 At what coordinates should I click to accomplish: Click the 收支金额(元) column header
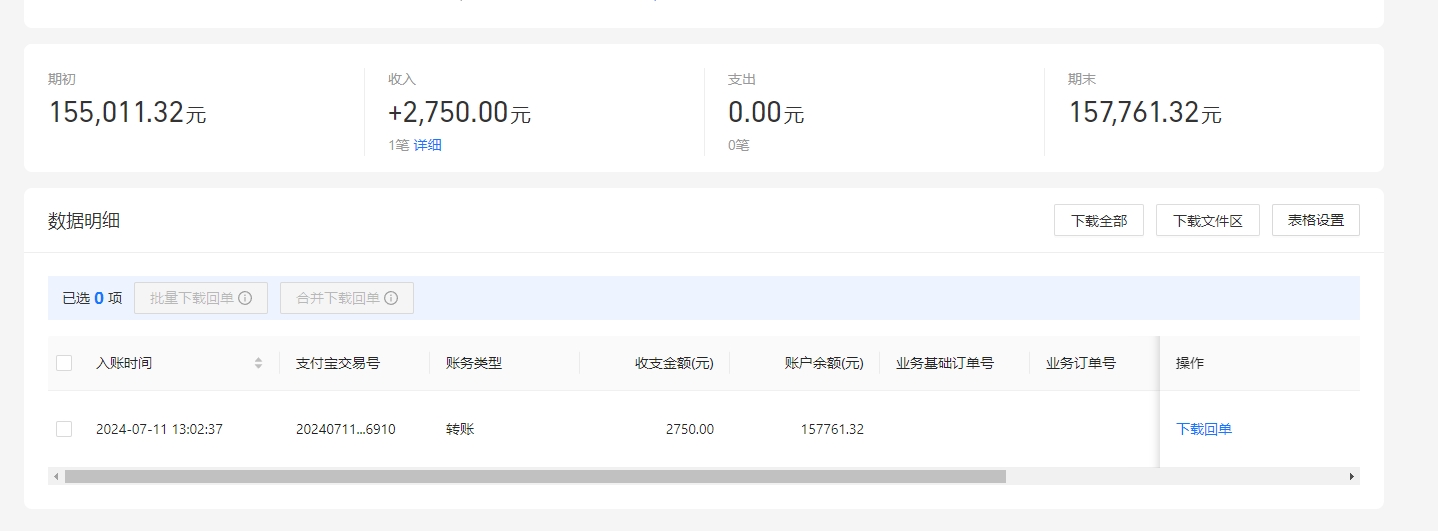point(674,363)
